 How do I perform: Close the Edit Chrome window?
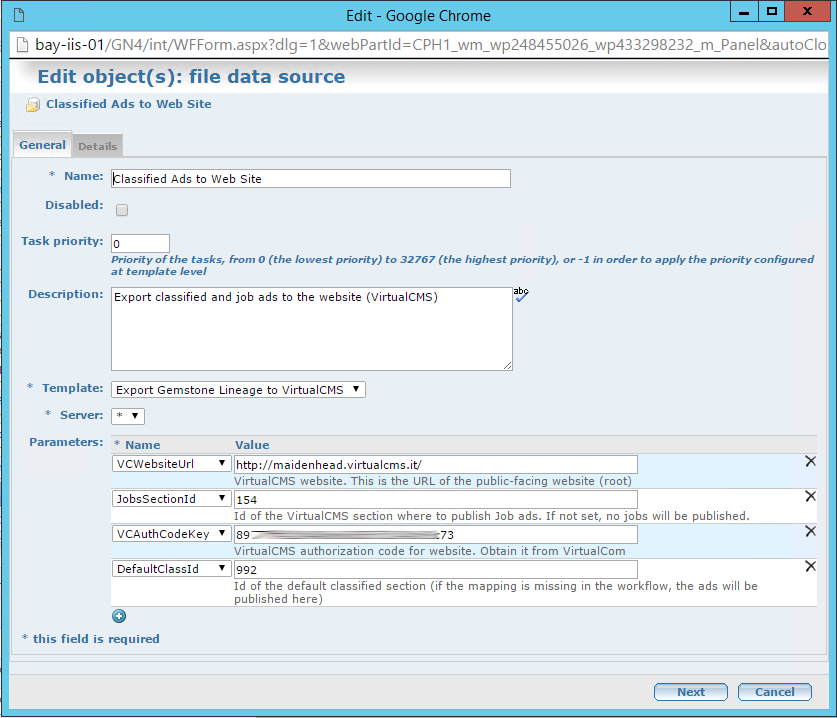(x=807, y=12)
